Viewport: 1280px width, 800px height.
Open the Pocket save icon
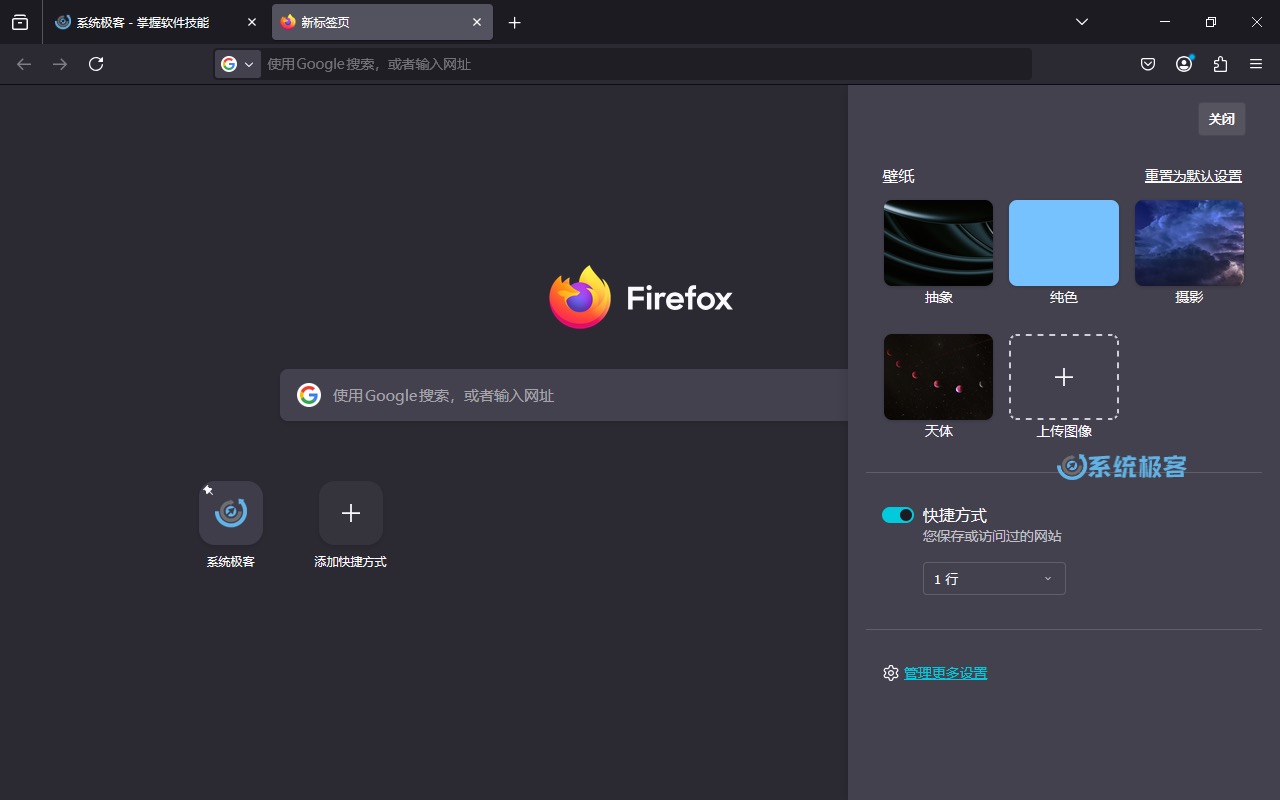tap(1148, 64)
